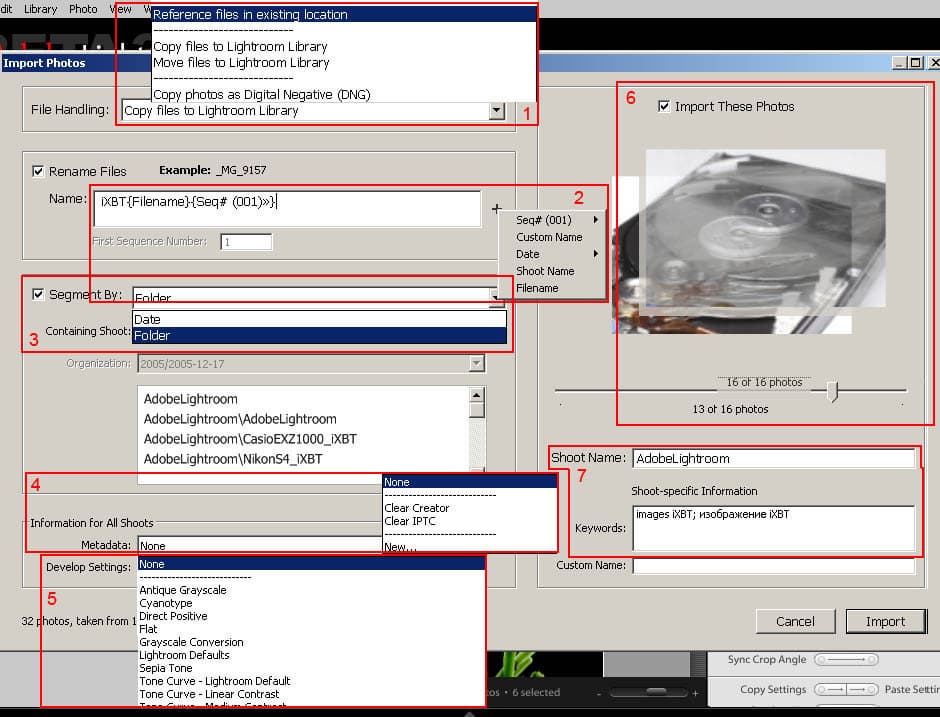Choose Sepia Tone develop preset
The width and height of the screenshot is (940, 717).
[166, 668]
